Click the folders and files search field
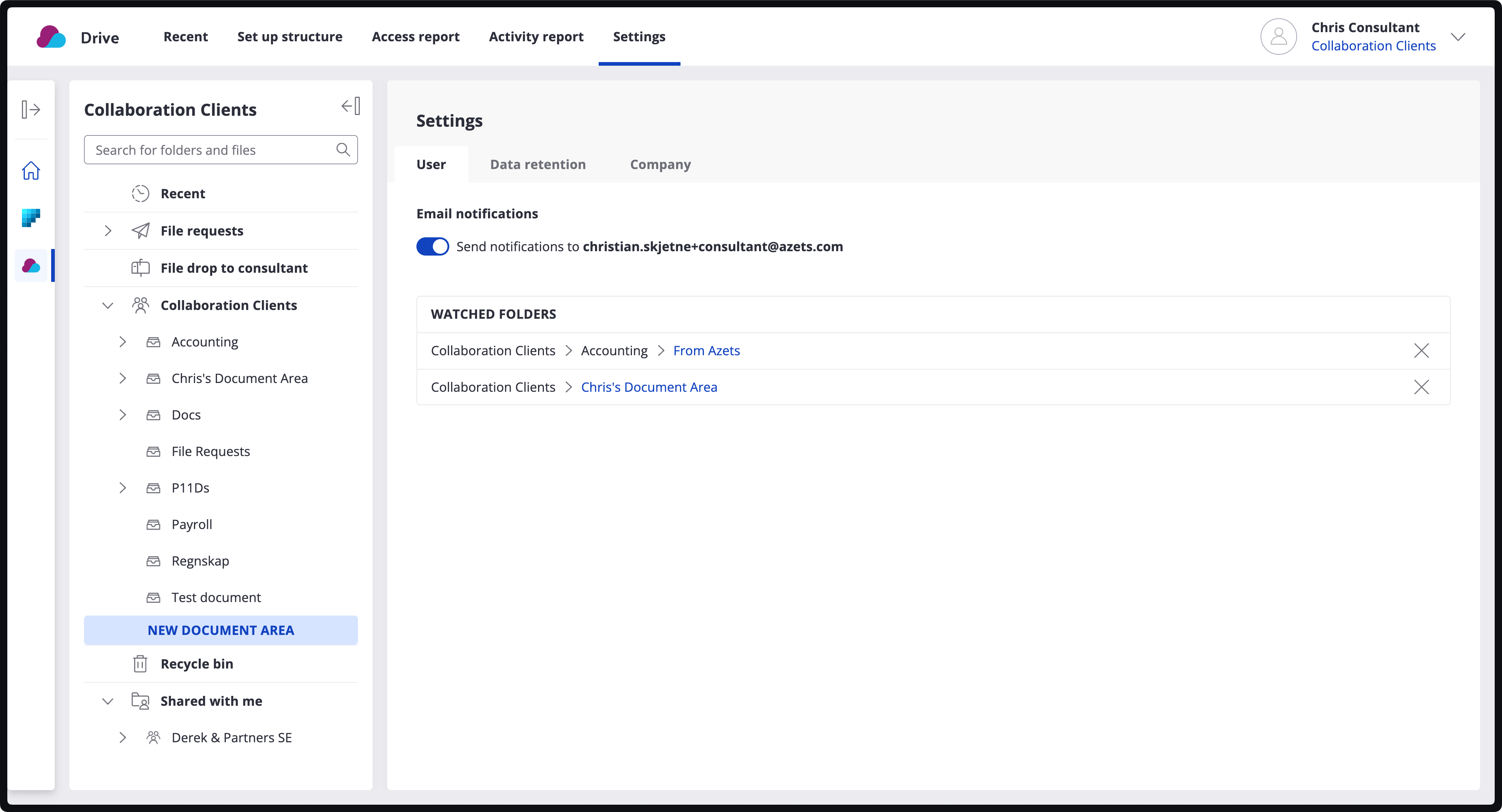1502x812 pixels. pos(210,150)
